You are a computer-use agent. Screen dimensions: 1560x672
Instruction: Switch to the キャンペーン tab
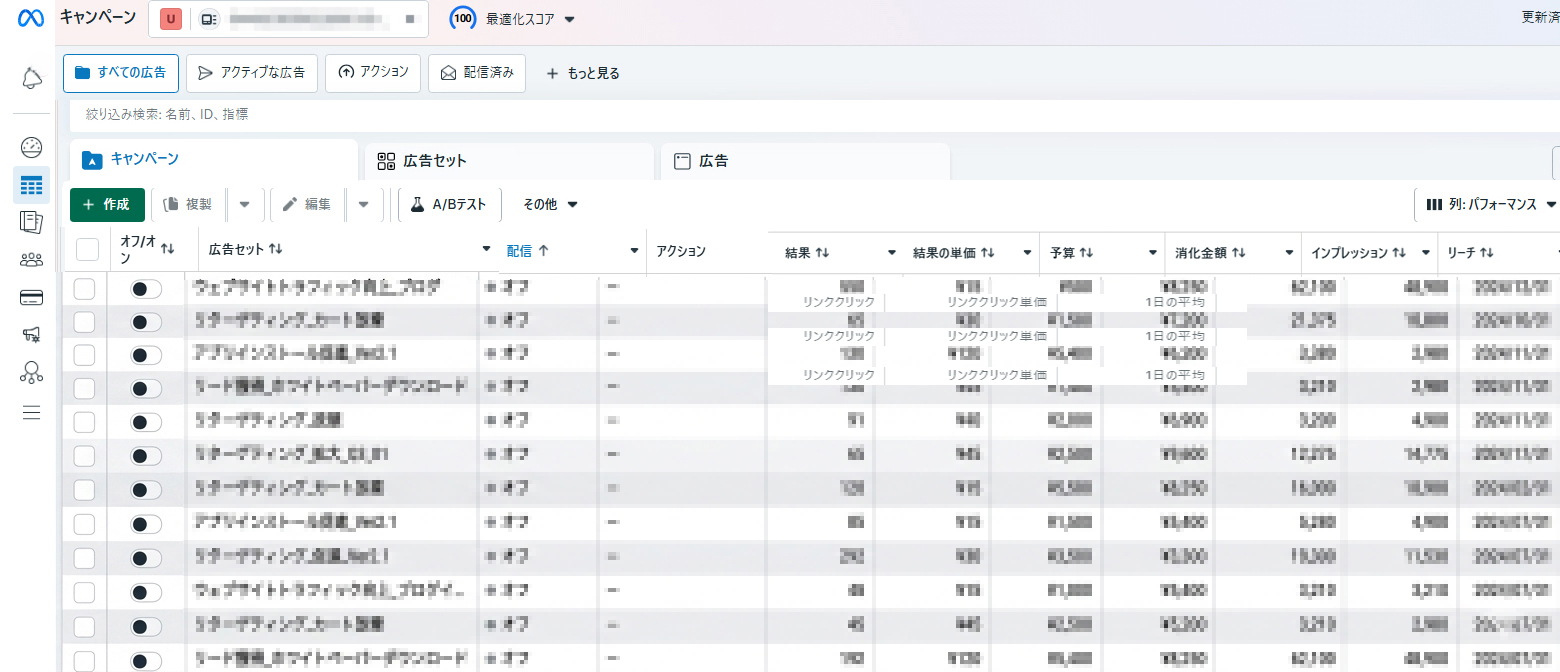(x=214, y=160)
